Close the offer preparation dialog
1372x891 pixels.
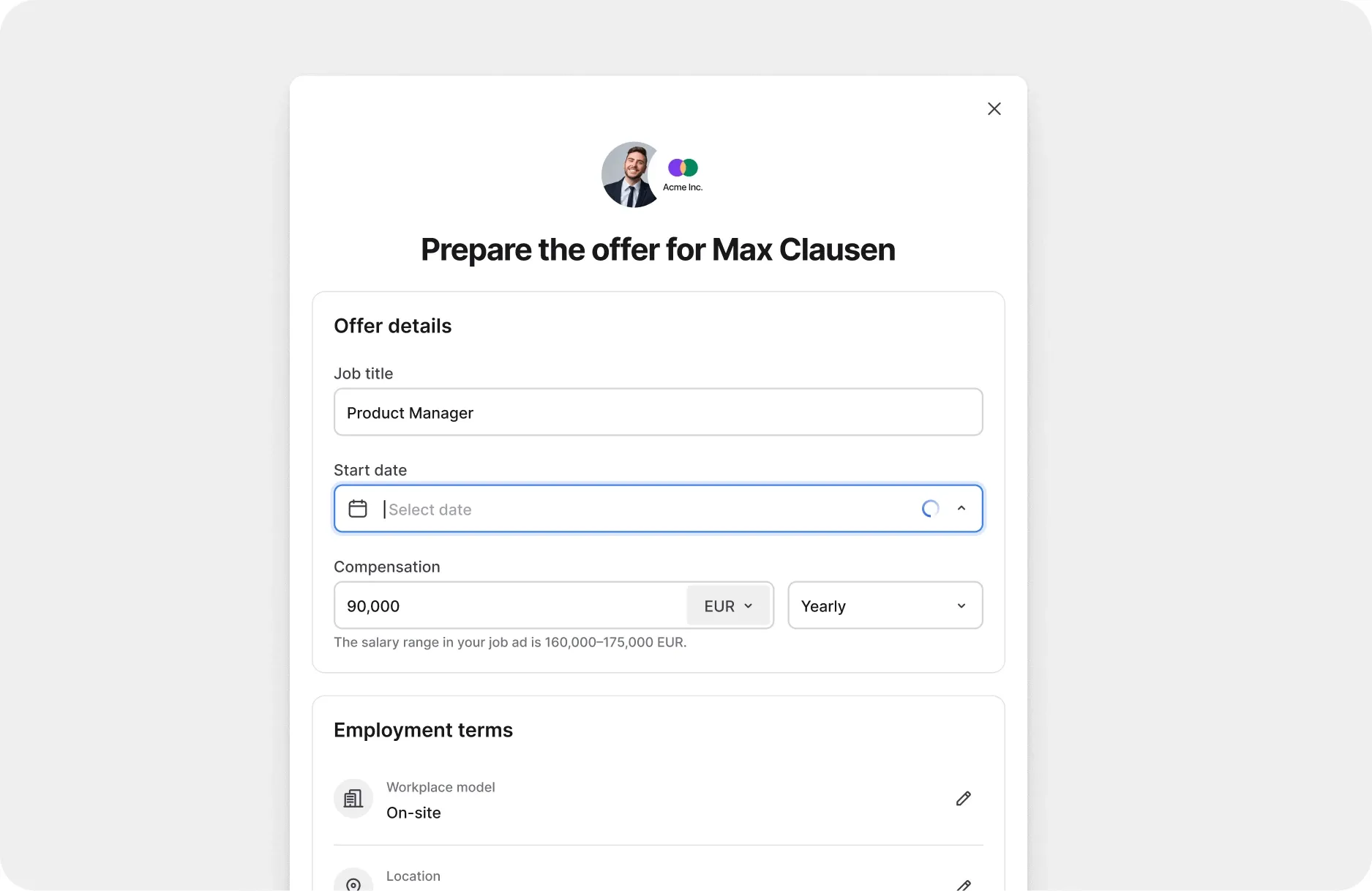tap(994, 109)
